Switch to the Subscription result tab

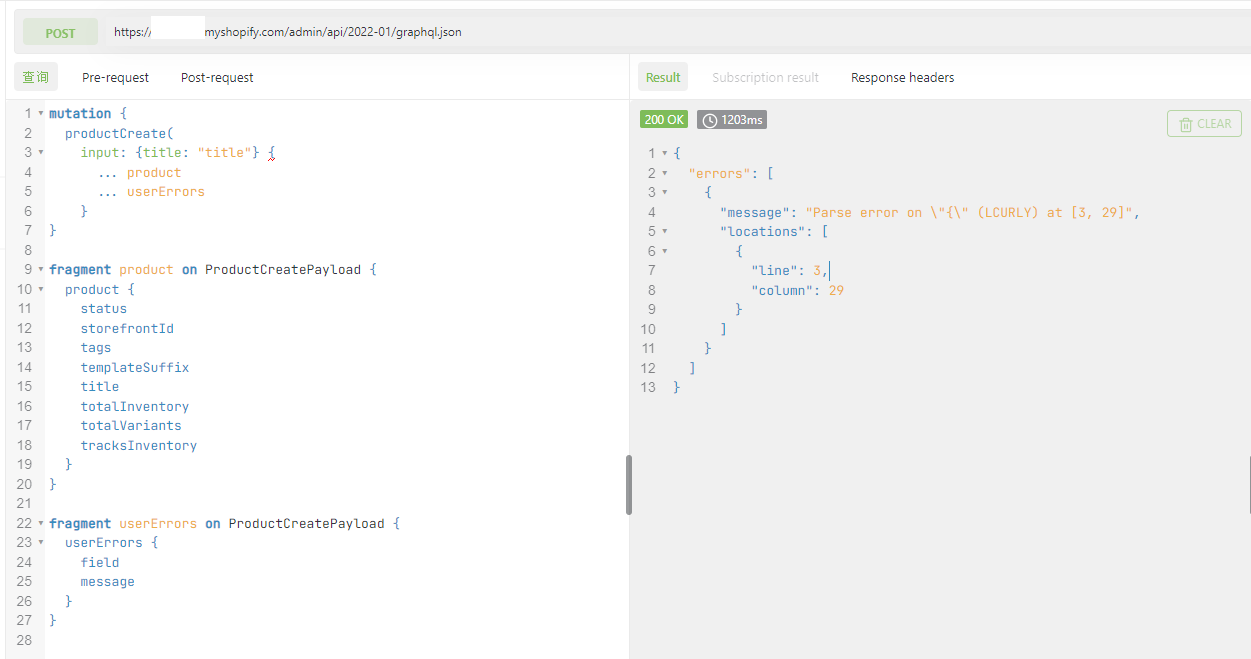(765, 77)
